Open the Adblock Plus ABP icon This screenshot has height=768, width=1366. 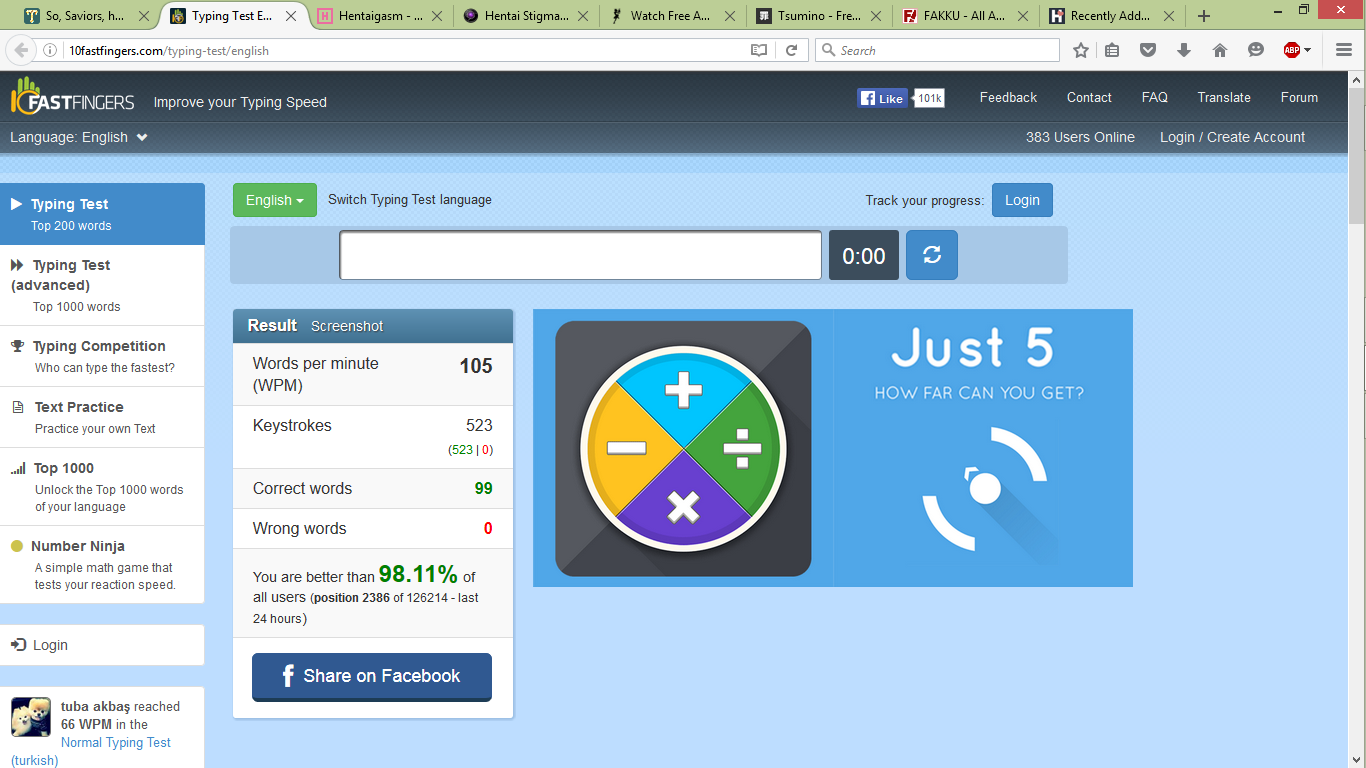click(x=1291, y=50)
